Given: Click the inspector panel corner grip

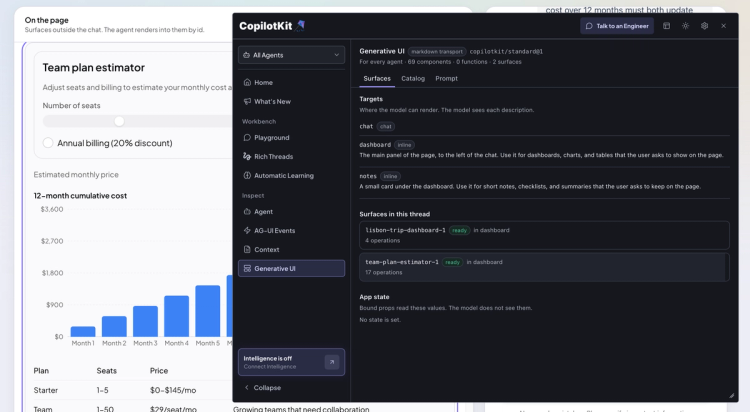Looking at the screenshot, I should point(732,395).
